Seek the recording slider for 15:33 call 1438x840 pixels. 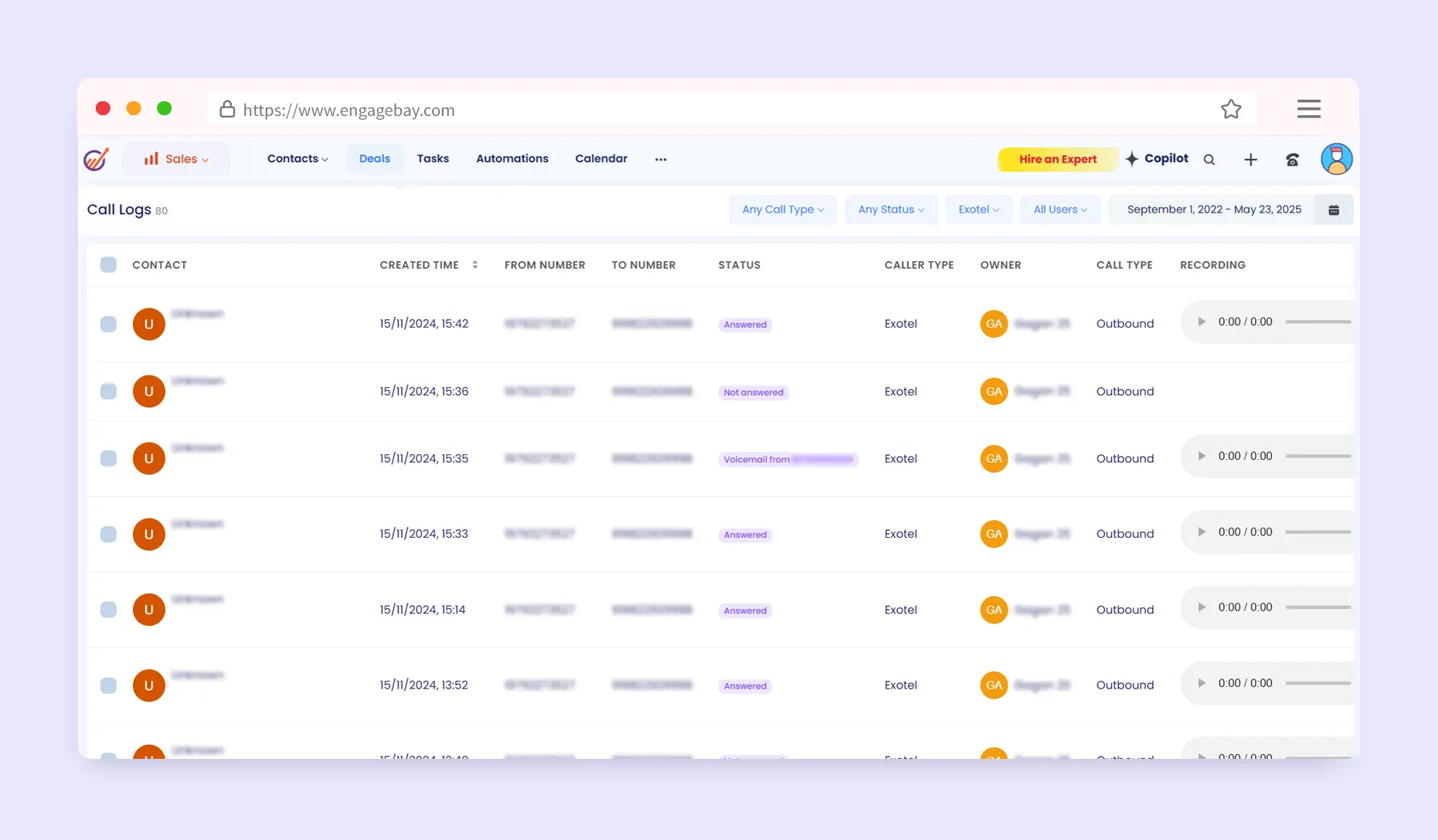tap(1317, 532)
